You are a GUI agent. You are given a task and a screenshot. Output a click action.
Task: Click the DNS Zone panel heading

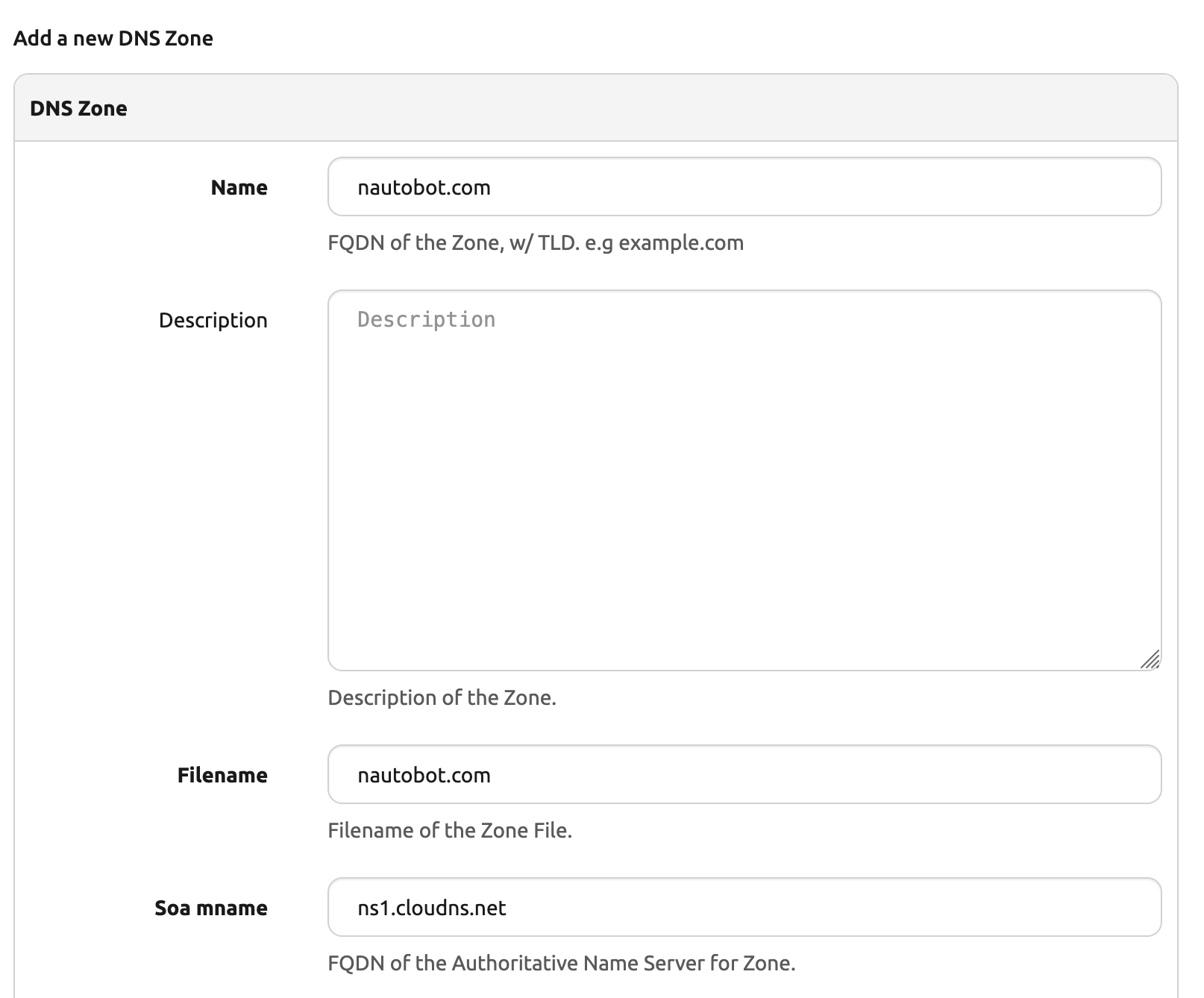pyautogui.click(x=78, y=108)
